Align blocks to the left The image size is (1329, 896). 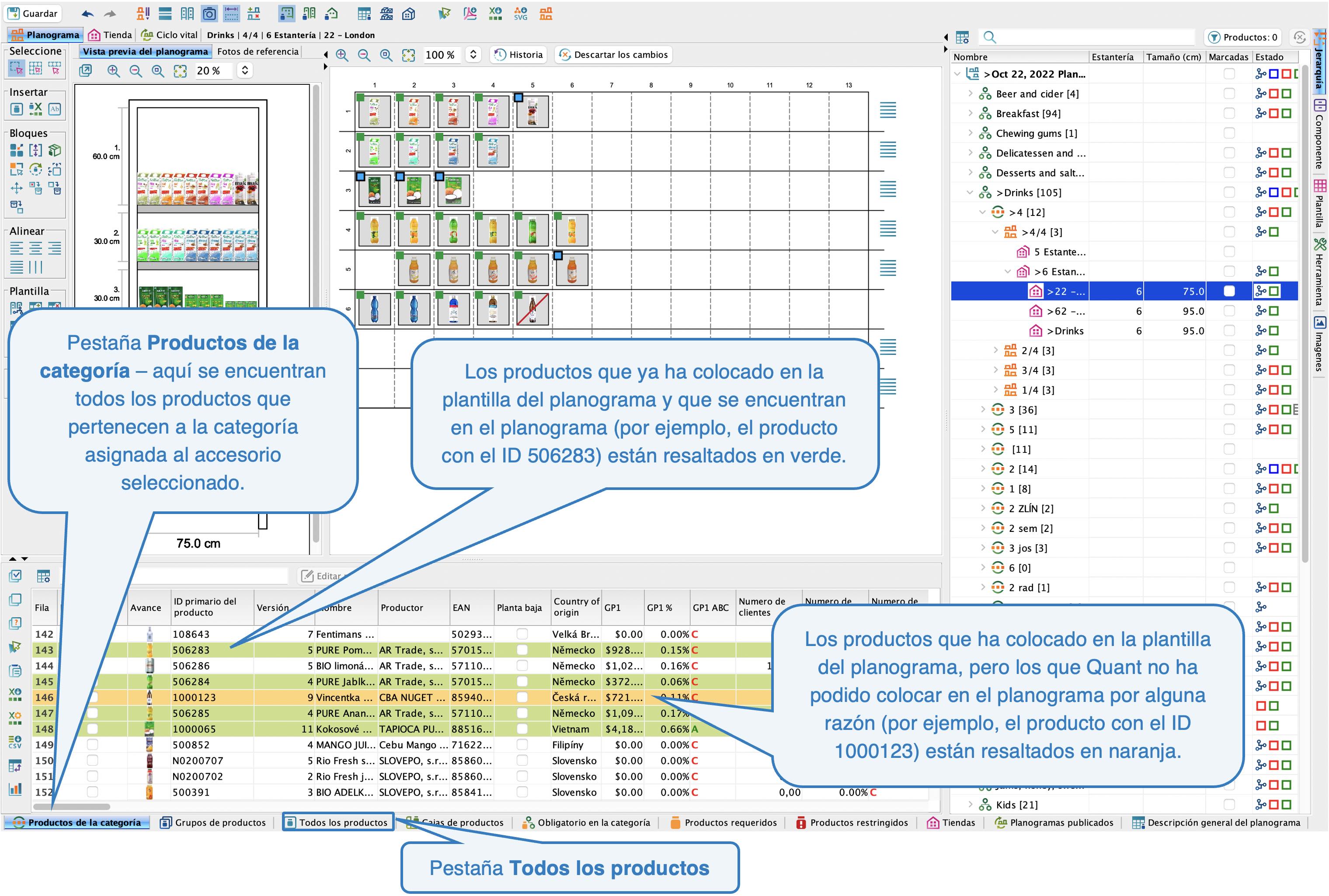17,248
